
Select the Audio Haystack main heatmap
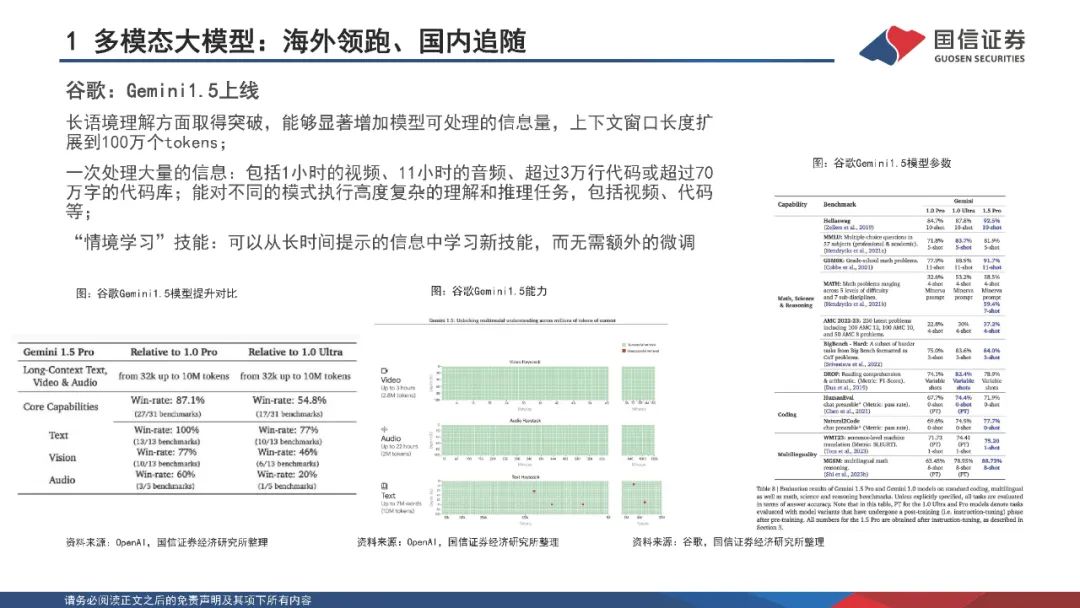point(525,439)
